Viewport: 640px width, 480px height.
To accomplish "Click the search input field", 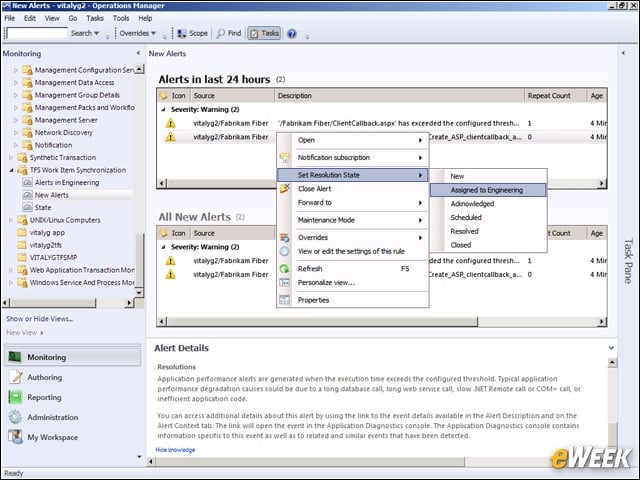I will click(37, 33).
